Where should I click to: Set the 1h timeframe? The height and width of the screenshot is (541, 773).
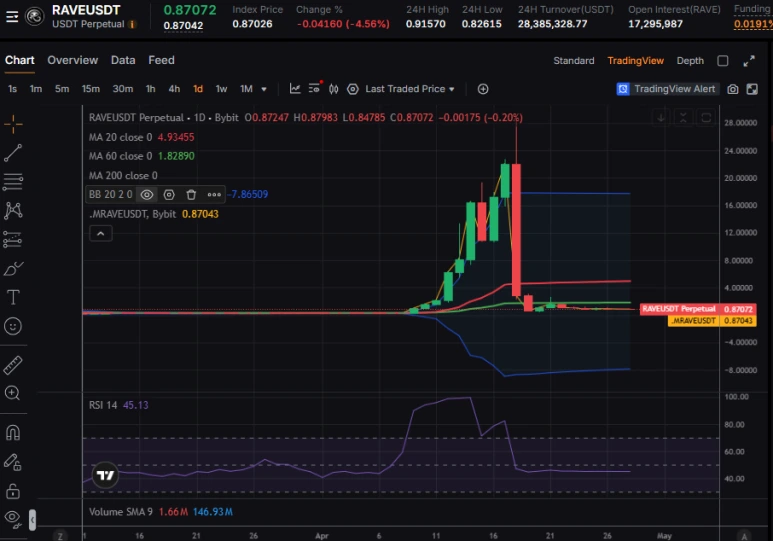[x=150, y=89]
